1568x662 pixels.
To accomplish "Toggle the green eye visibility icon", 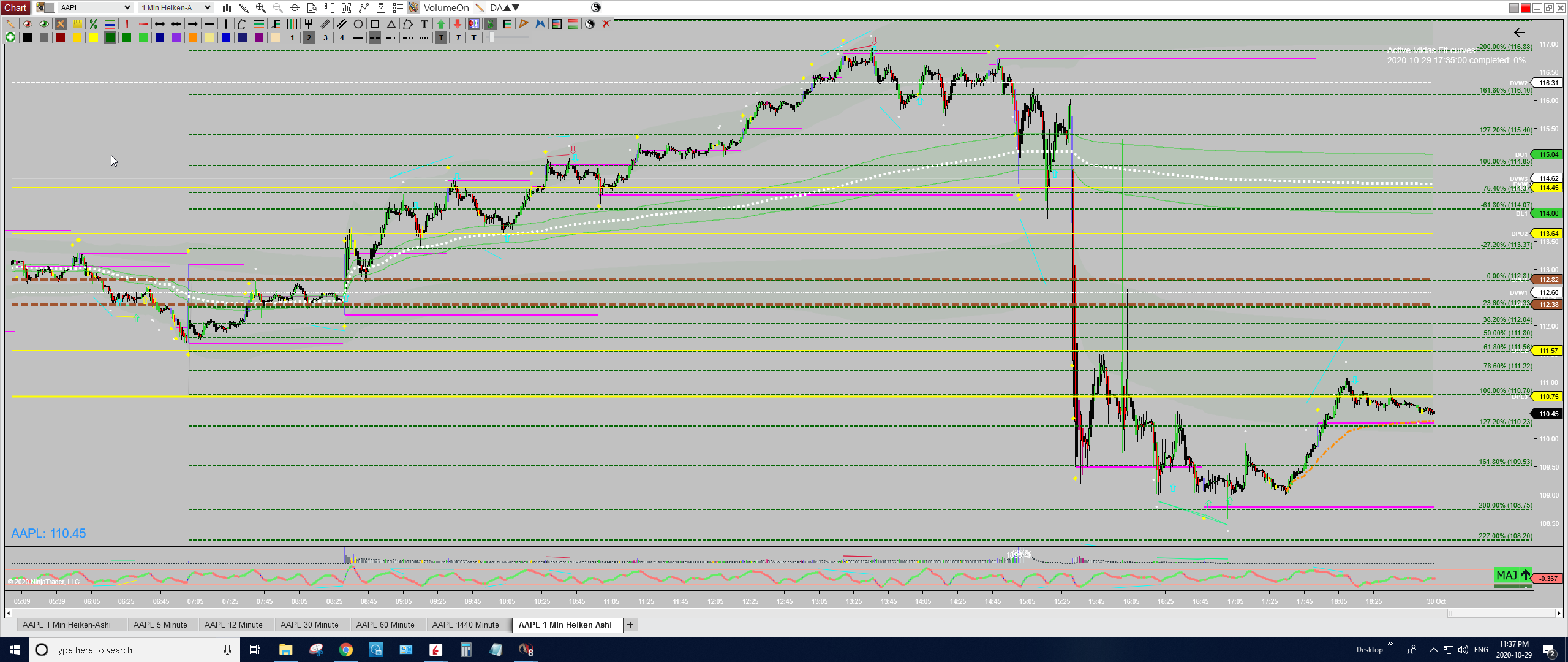I will [x=44, y=24].
